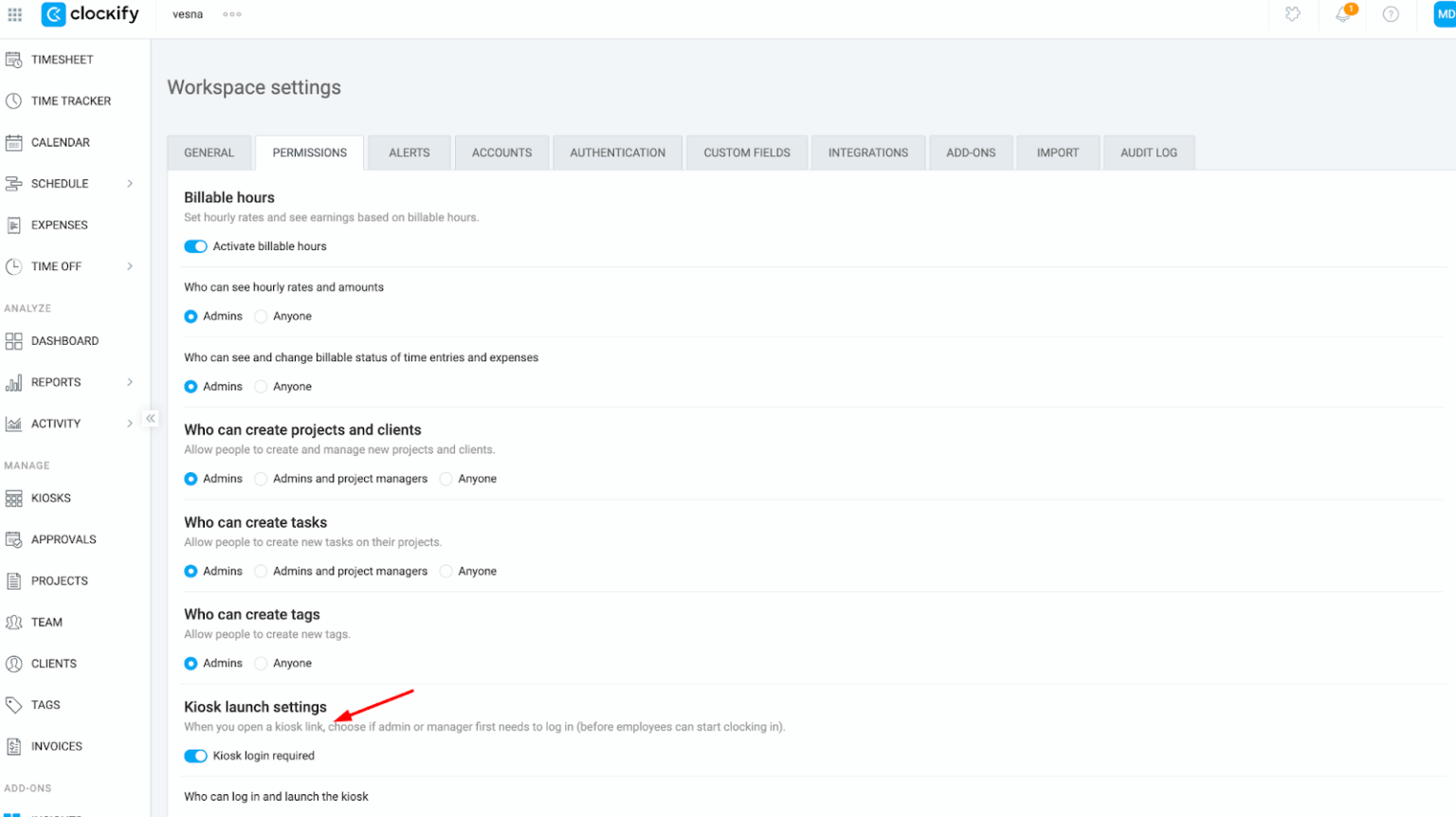Collapse the sidebar with double-chevron button
Viewport: 1456px width, 817px height.
click(151, 418)
